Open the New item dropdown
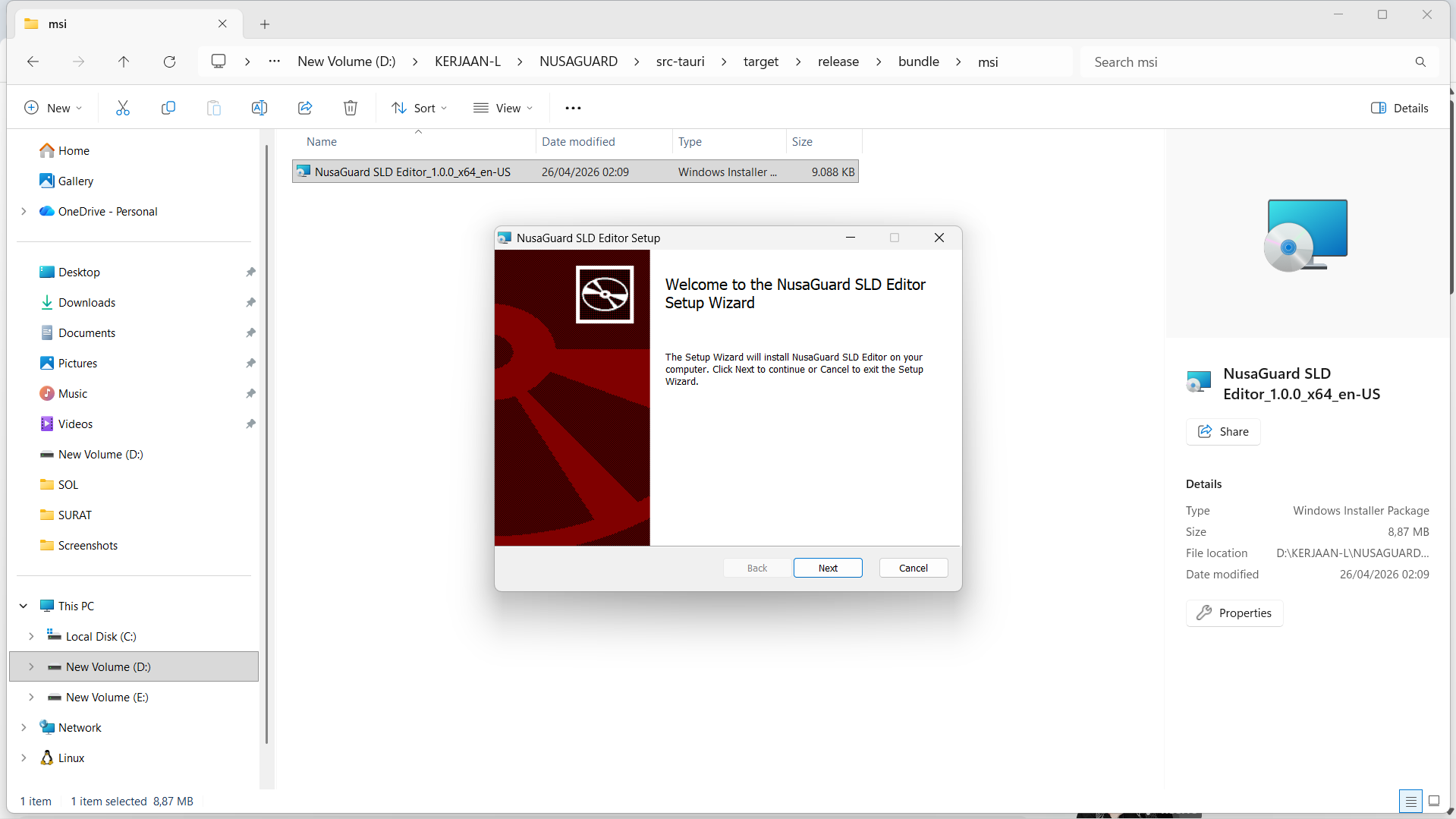Viewport: 1456px width, 819px height. [x=53, y=108]
